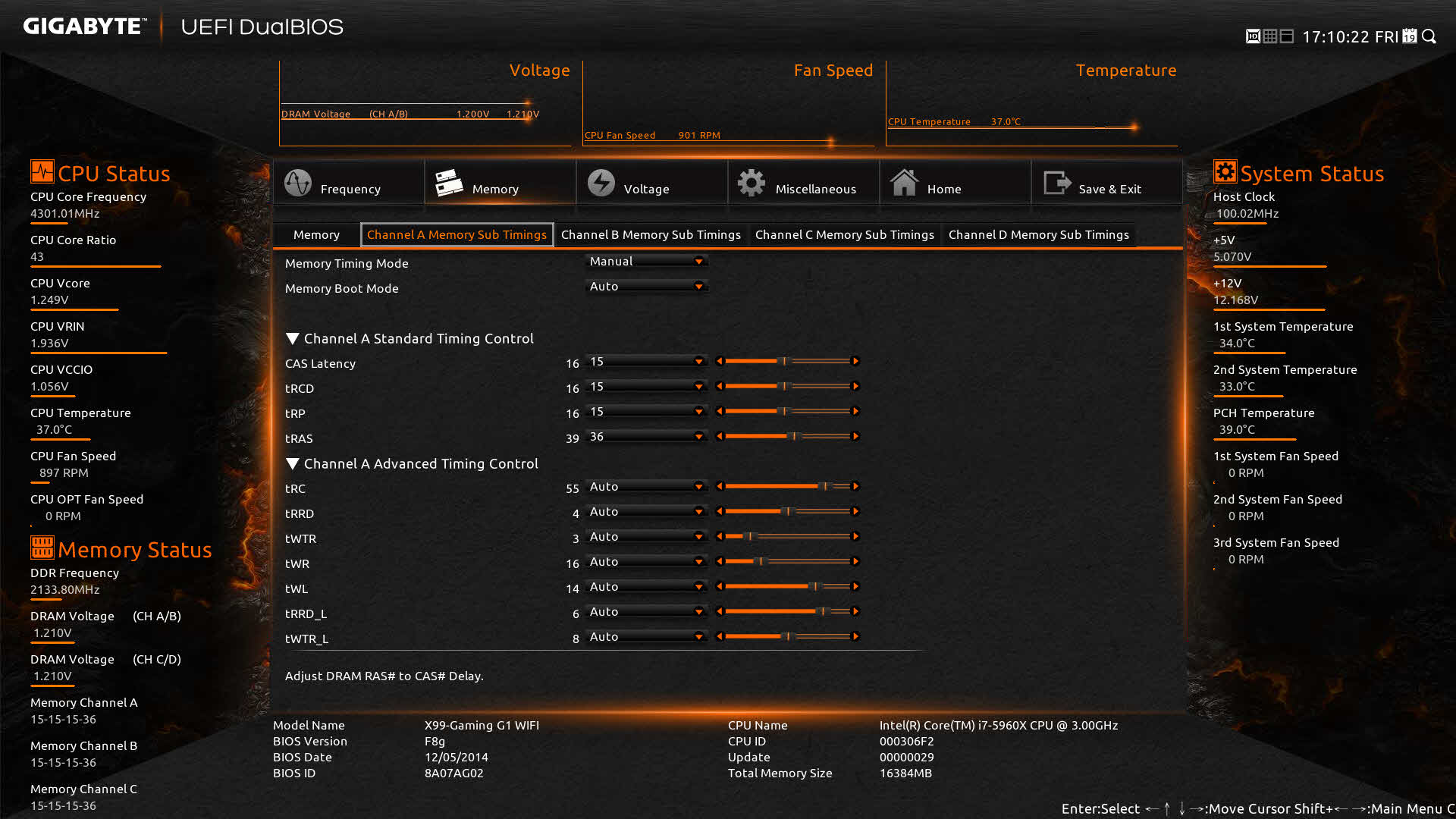The image size is (1456, 819).
Task: Decrease tRCD with left arrow
Action: (x=720, y=386)
